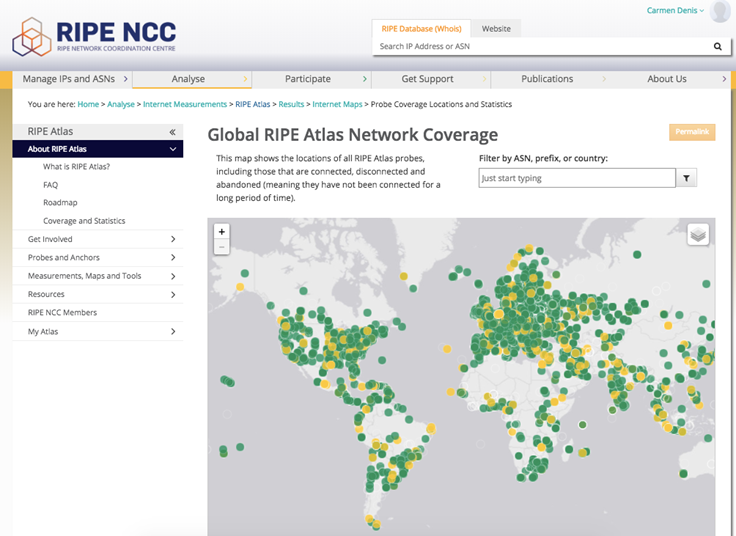Image resolution: width=736 pixels, height=536 pixels.
Task: Open the Participate menu
Action: [312, 79]
